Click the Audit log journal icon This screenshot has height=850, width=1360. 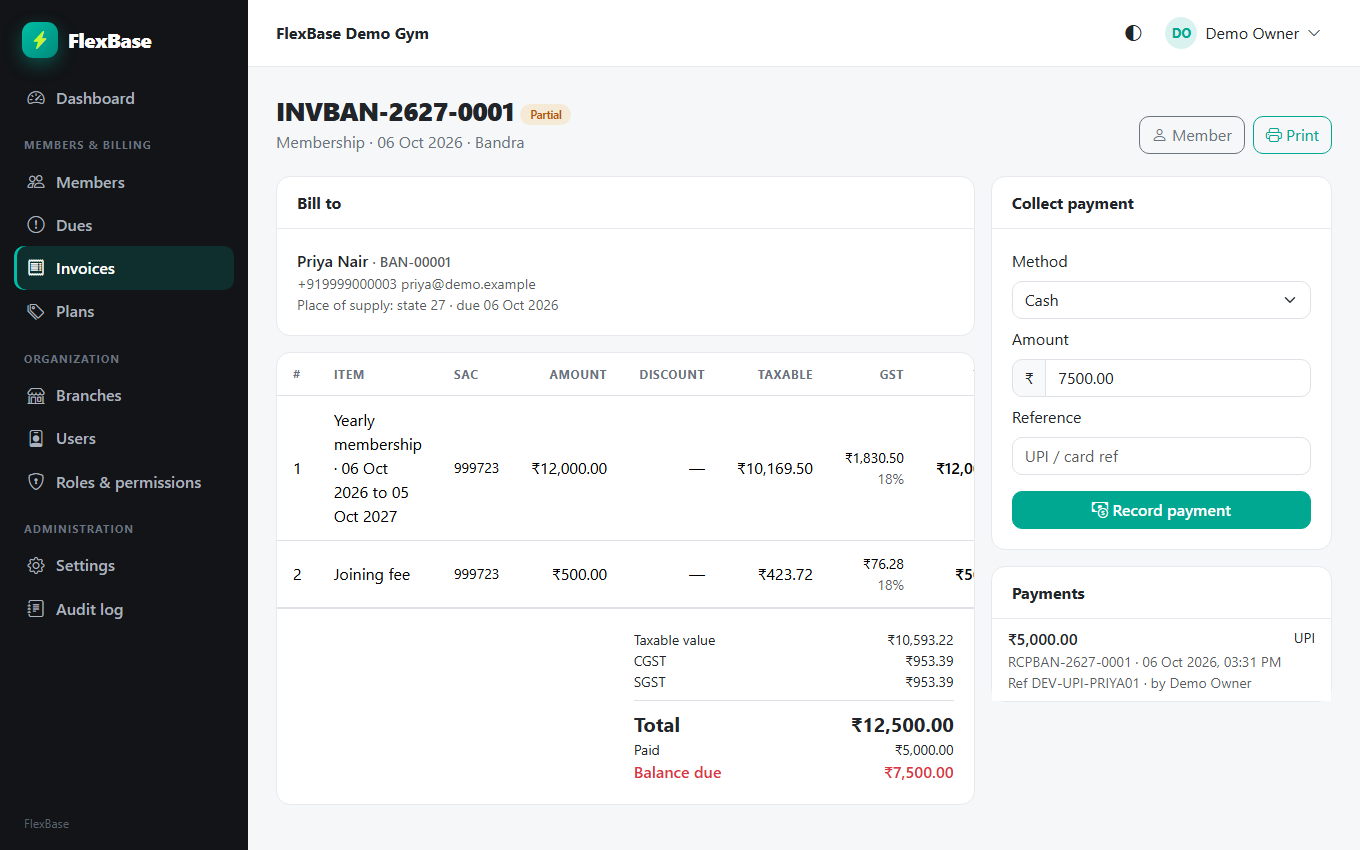tap(36, 609)
